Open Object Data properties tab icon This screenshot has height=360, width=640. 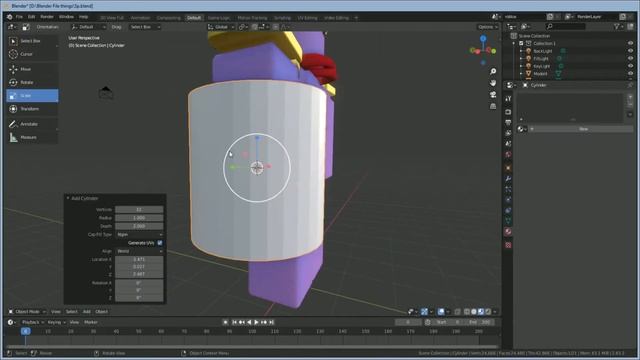508,221
